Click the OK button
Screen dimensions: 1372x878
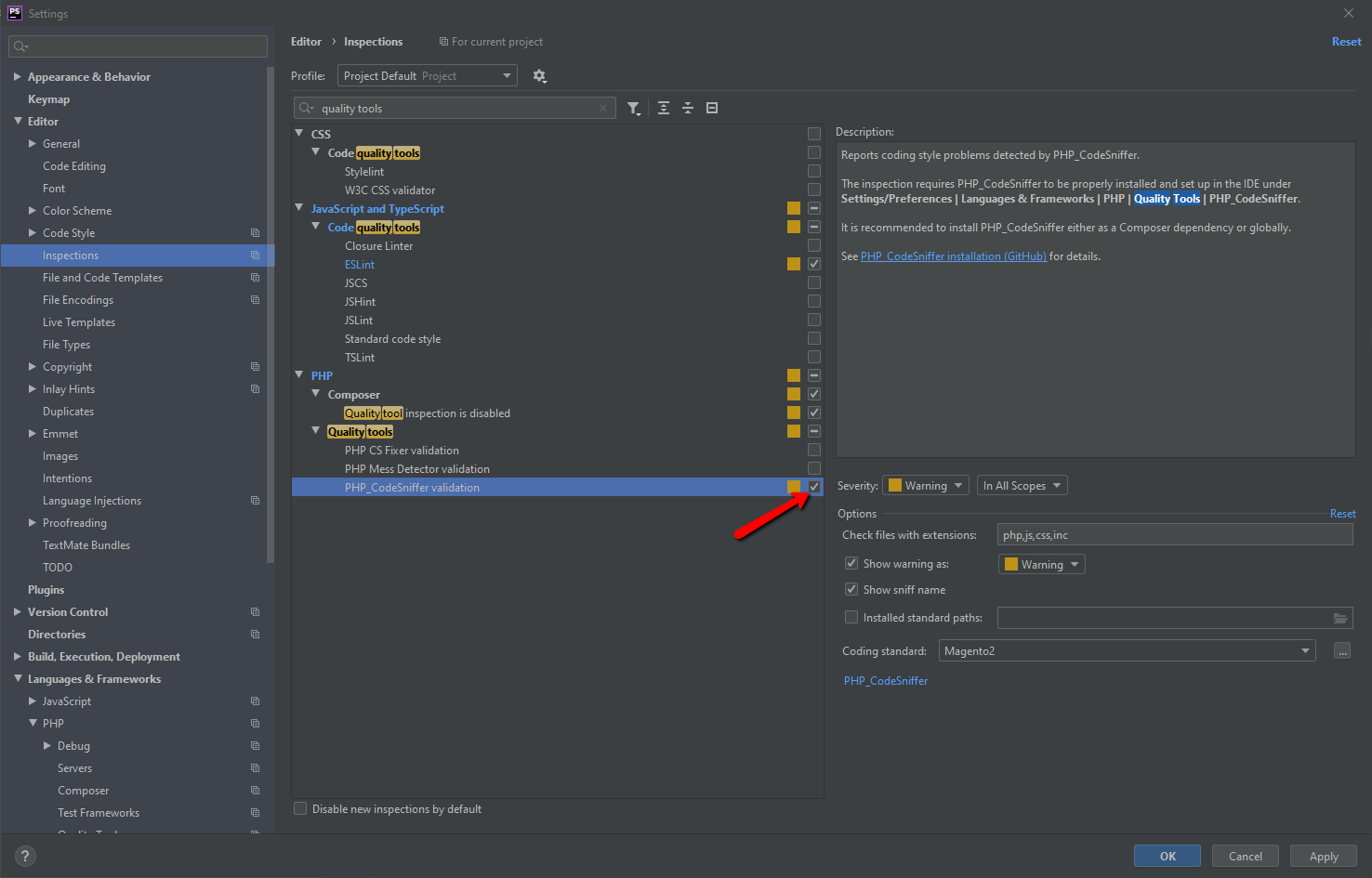point(1168,857)
